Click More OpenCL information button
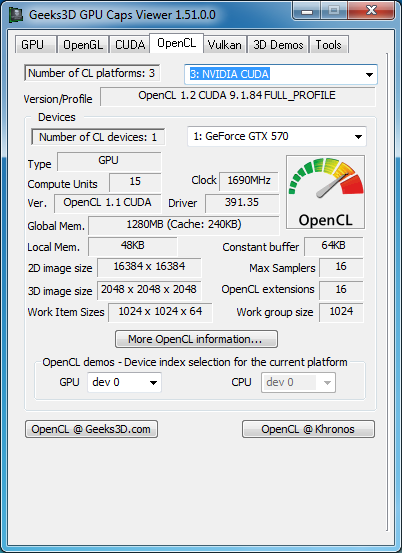 click(196, 339)
